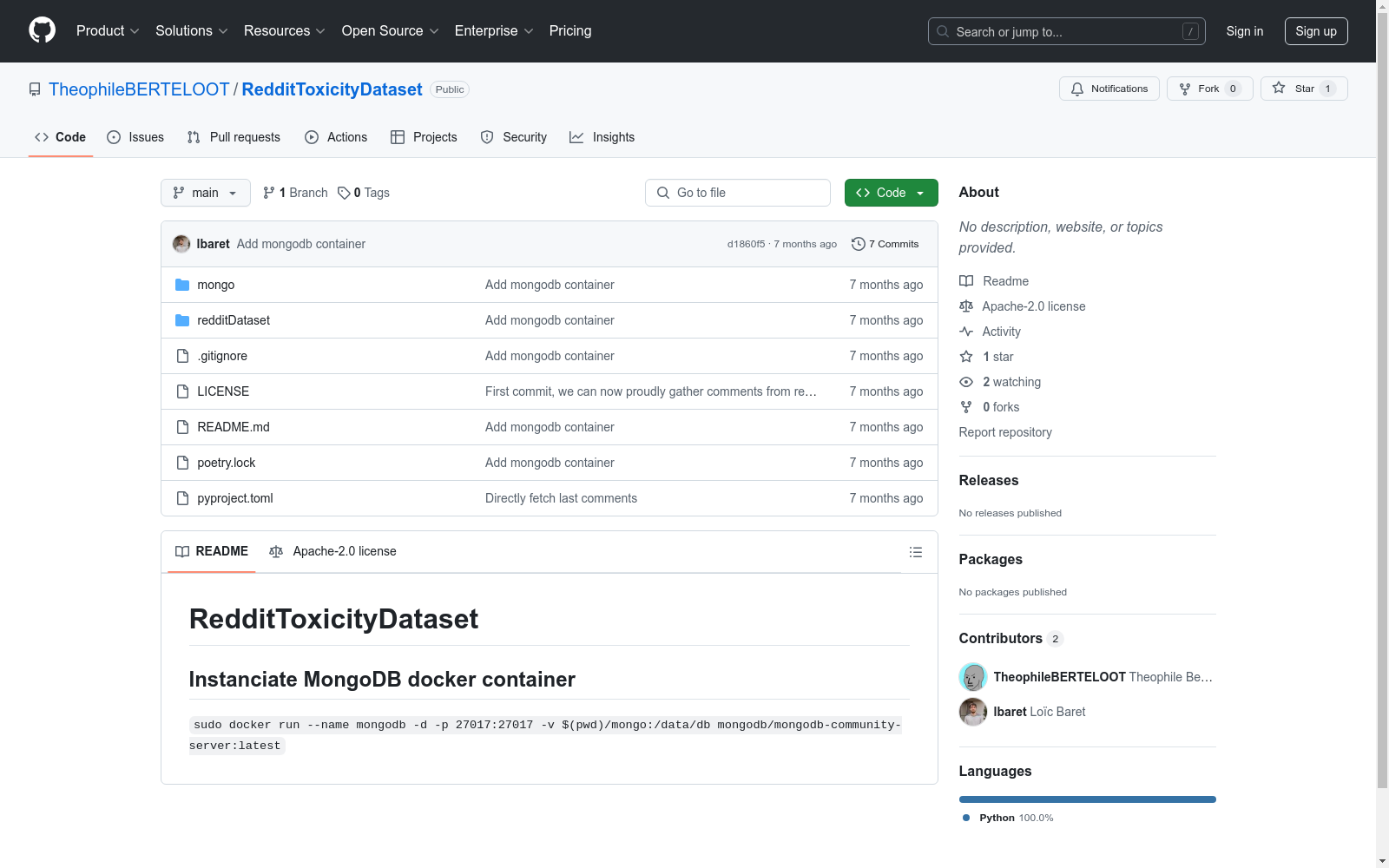Click the Python language bar

coord(1088,799)
